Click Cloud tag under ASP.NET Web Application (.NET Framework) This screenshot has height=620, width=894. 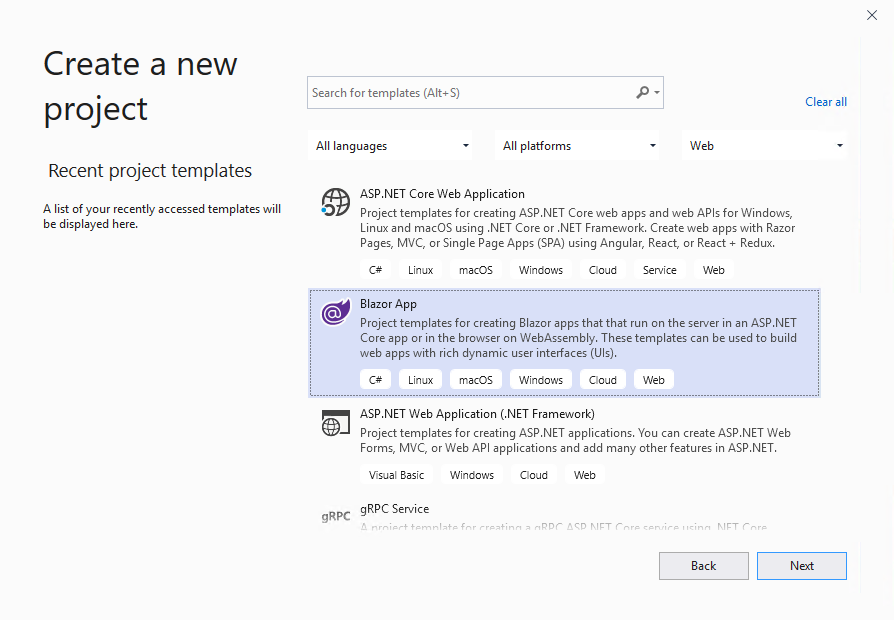[534, 475]
